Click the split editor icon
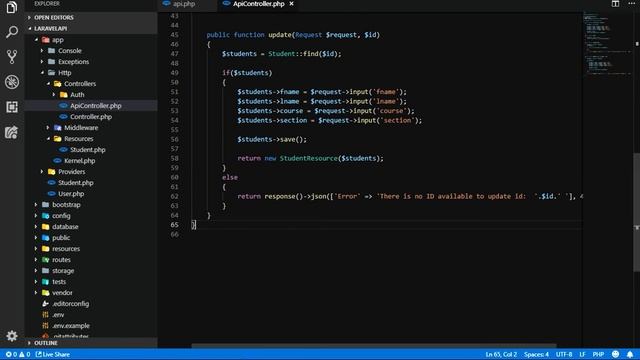 (615, 4)
